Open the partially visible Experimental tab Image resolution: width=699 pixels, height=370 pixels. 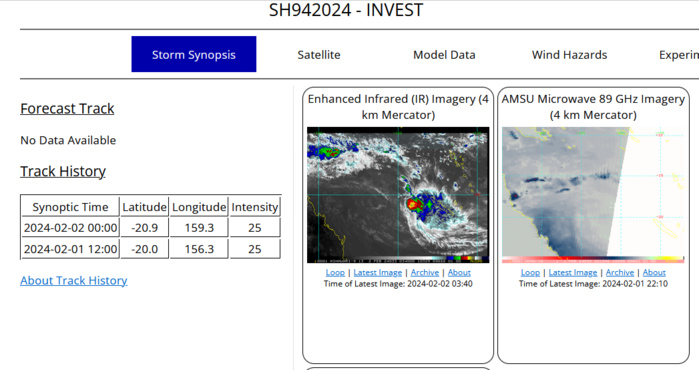point(679,55)
